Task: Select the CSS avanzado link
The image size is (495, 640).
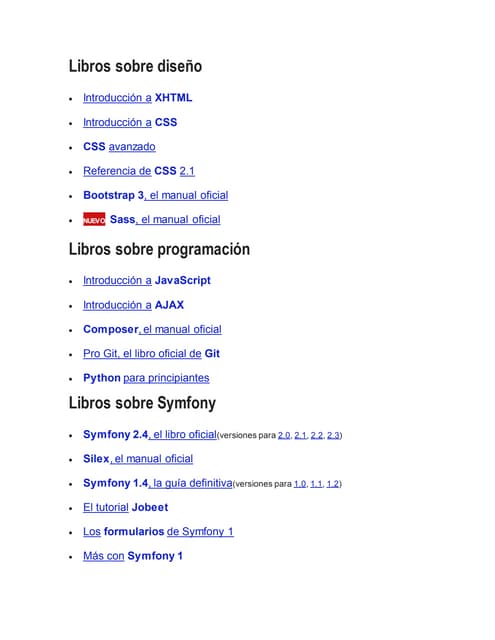Action: [x=119, y=147]
